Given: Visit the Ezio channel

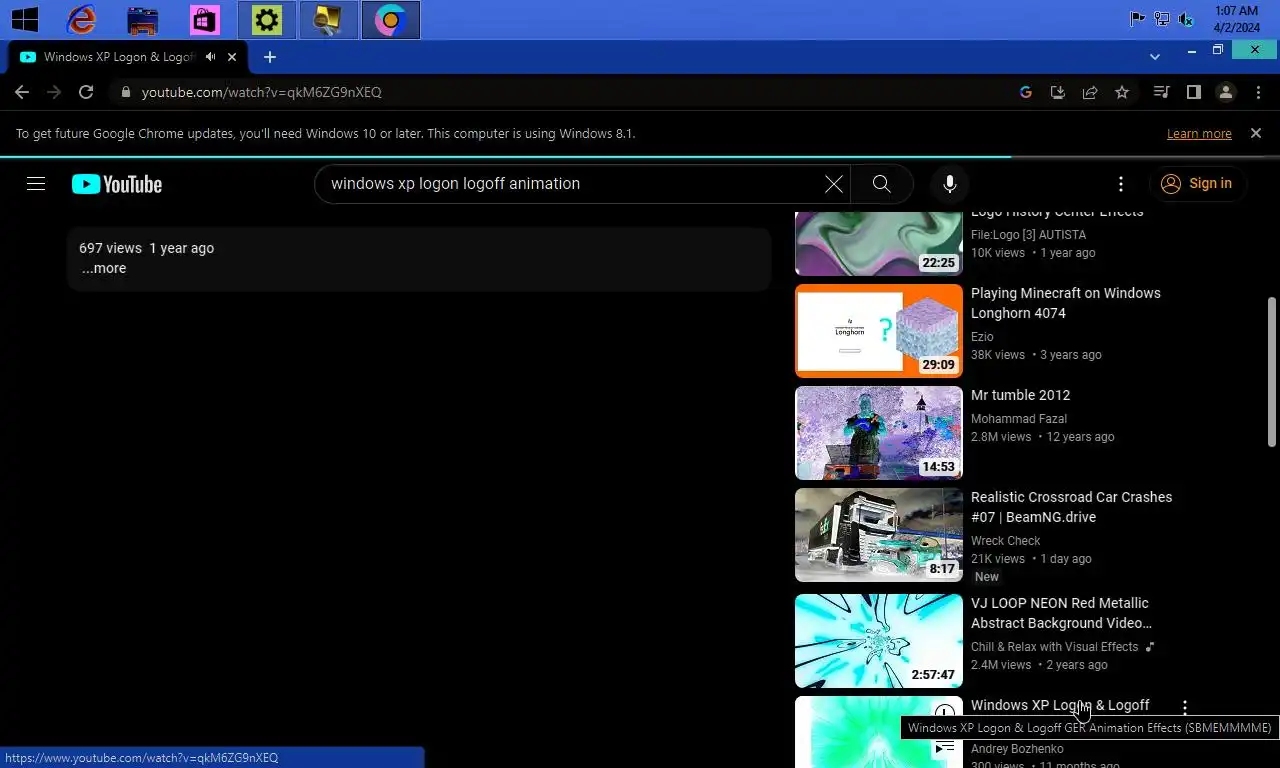Looking at the screenshot, I should click(982, 337).
